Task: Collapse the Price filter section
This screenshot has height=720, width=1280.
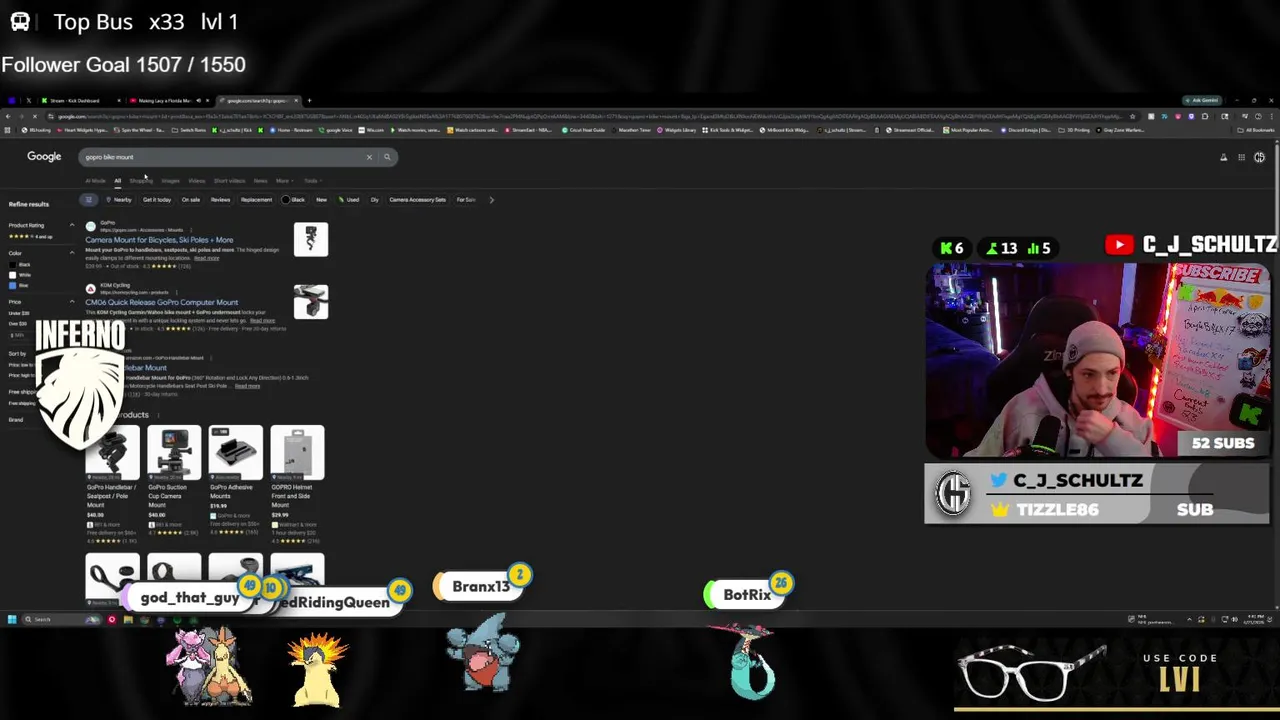Action: click(x=72, y=302)
